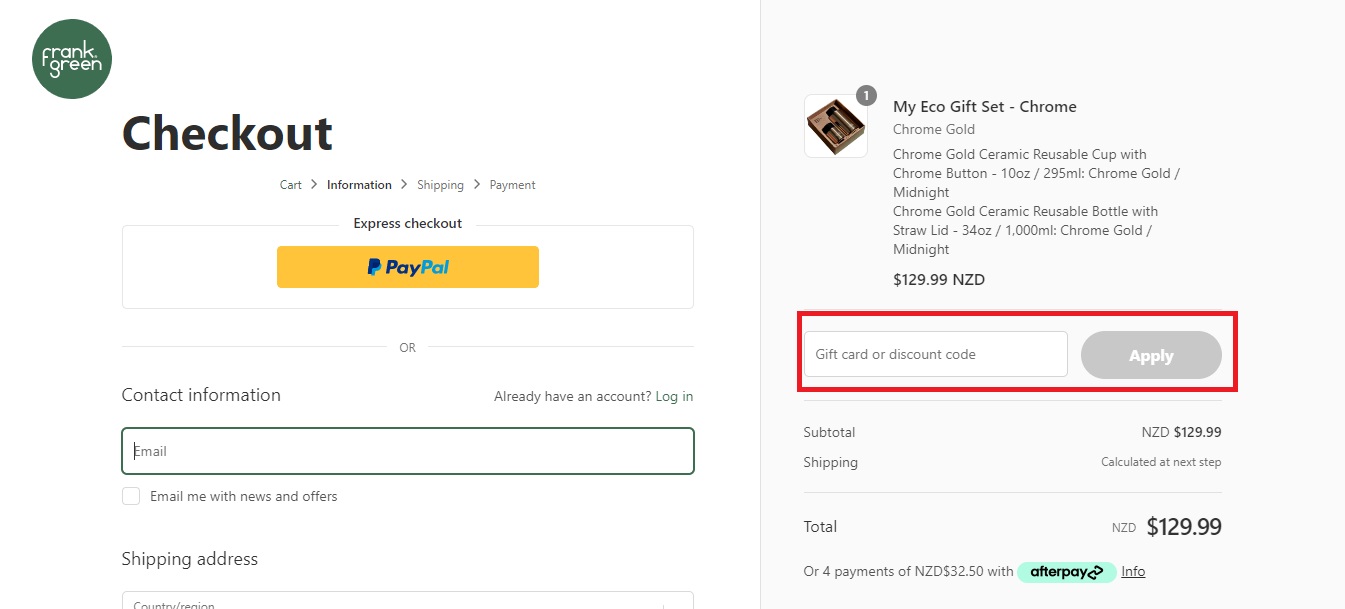Click the quantity badge on the product image
The image size is (1345, 609).
(865, 96)
